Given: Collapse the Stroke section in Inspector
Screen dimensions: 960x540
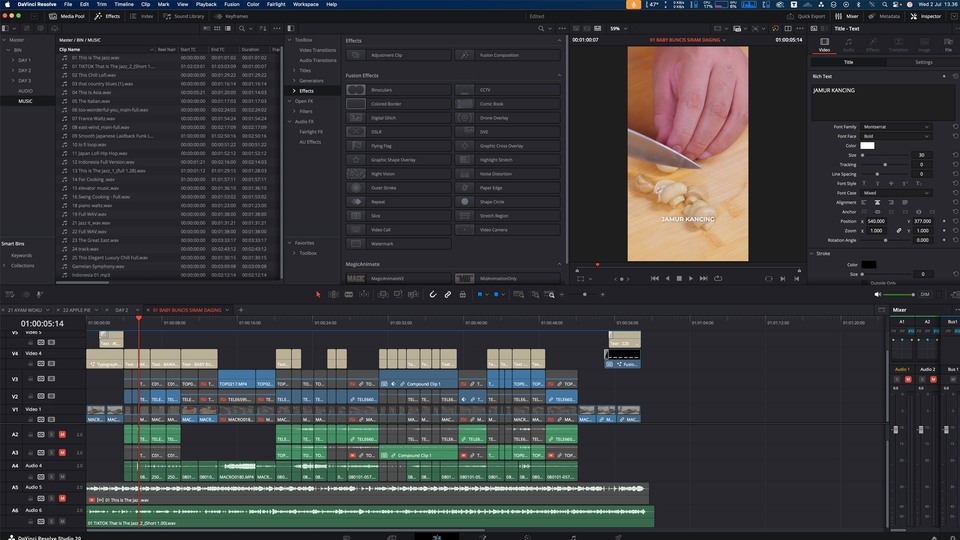Looking at the screenshot, I should 812,253.
